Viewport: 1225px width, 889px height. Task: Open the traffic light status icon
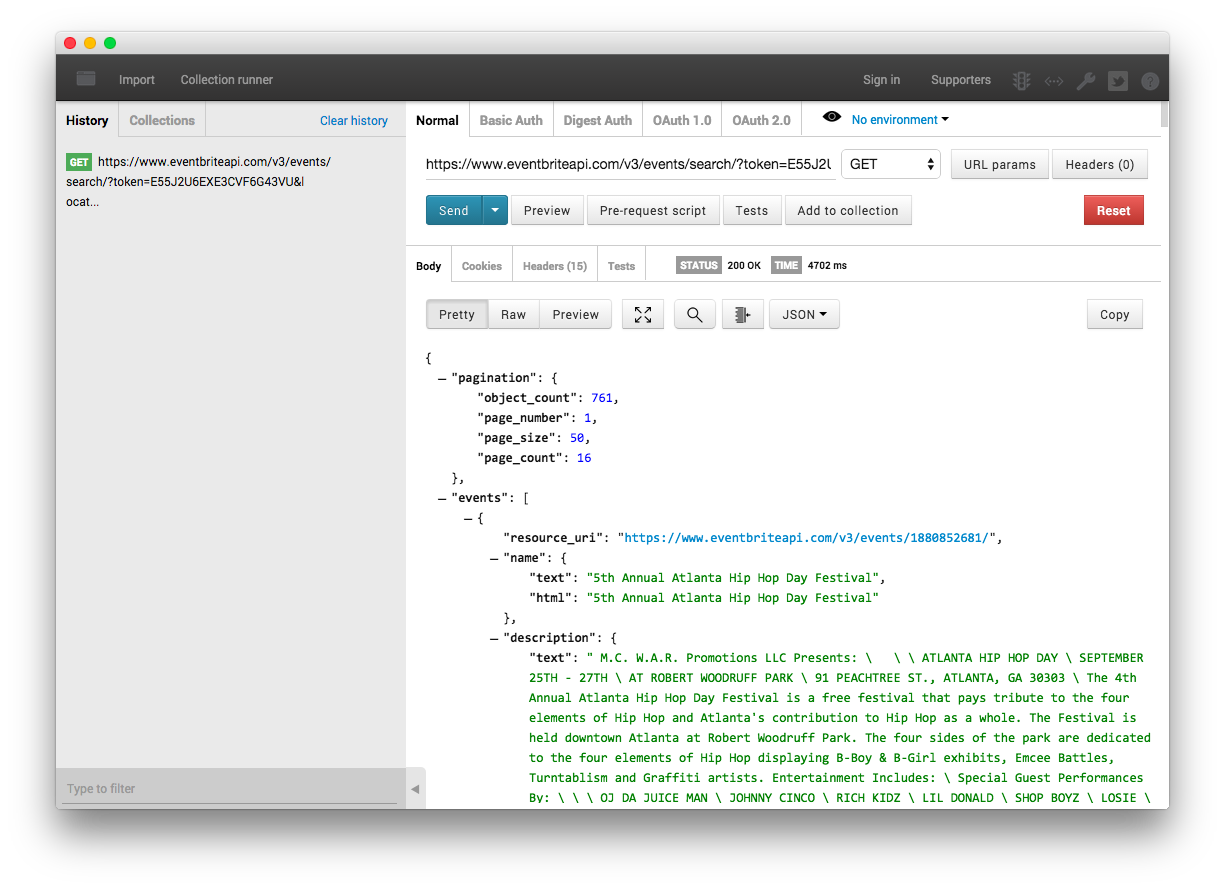tap(1021, 81)
